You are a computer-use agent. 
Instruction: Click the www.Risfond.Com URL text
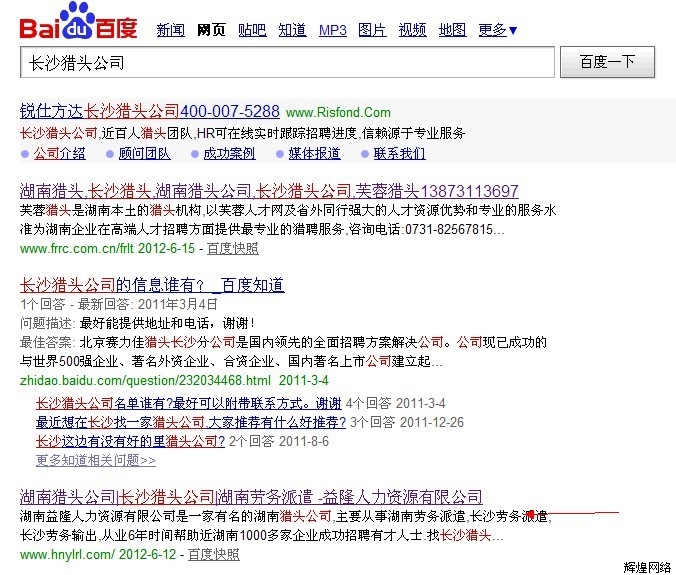coord(338,112)
